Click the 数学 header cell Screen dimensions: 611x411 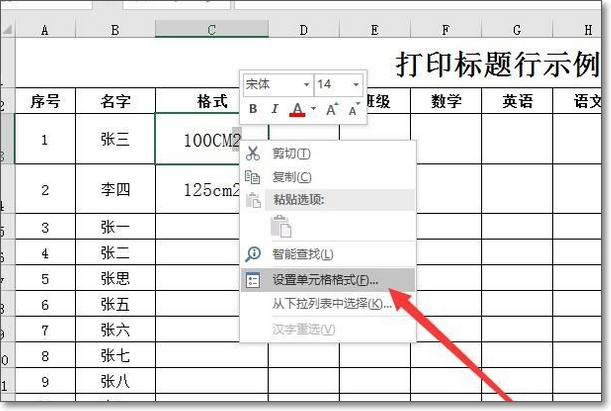[x=446, y=101]
